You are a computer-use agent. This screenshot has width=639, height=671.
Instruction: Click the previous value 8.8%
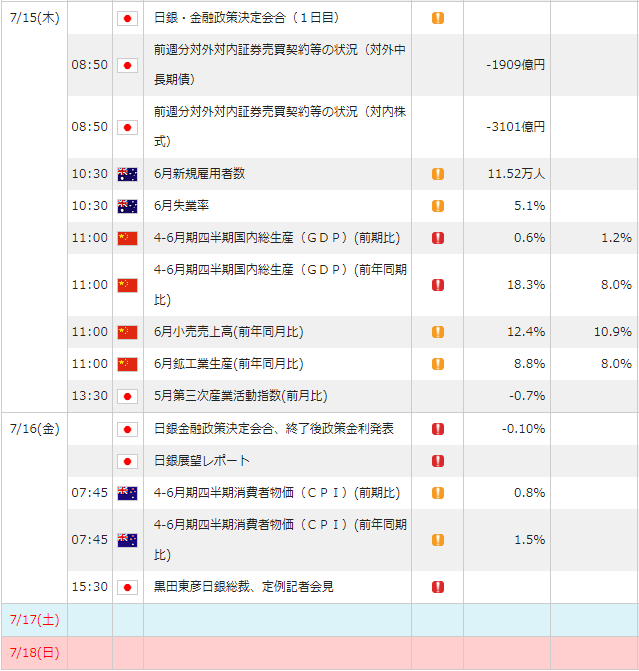[x=529, y=364]
